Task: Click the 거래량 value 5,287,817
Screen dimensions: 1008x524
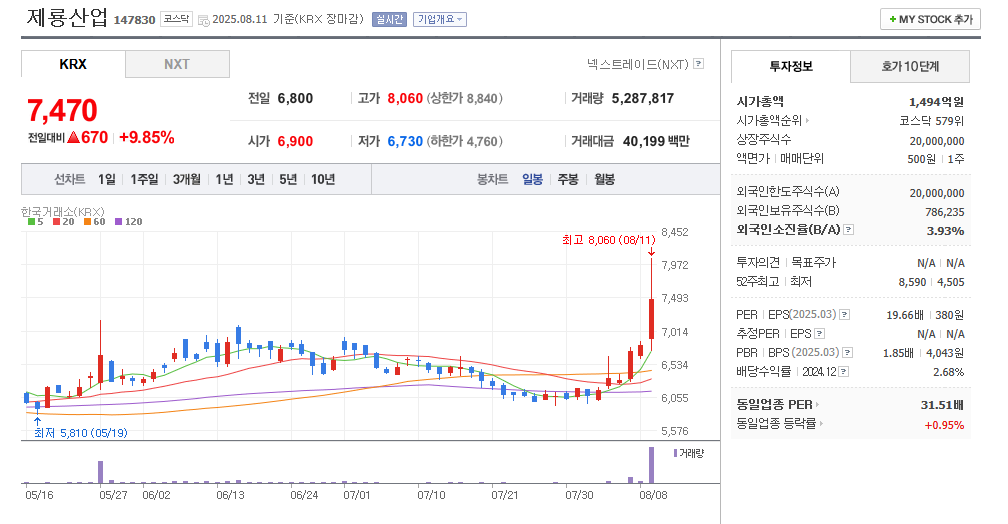Action: pos(642,98)
